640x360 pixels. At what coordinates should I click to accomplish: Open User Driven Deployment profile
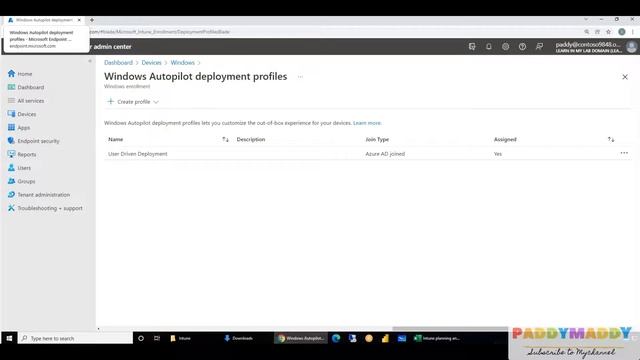[x=138, y=154]
